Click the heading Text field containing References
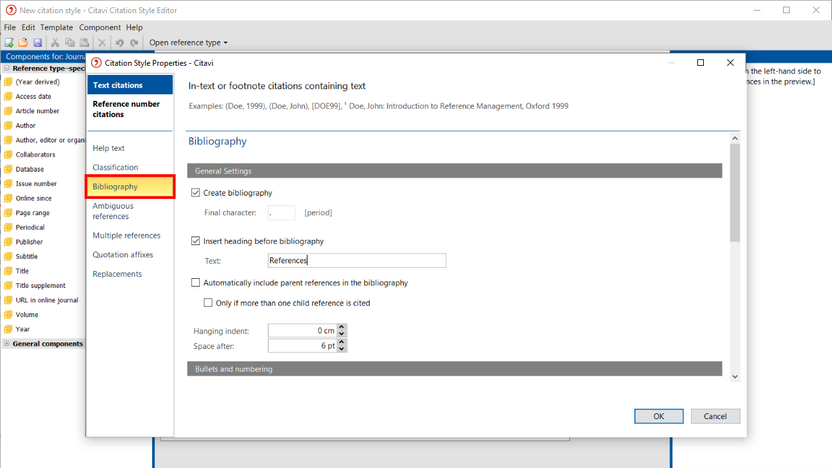The image size is (832, 468). tap(357, 261)
